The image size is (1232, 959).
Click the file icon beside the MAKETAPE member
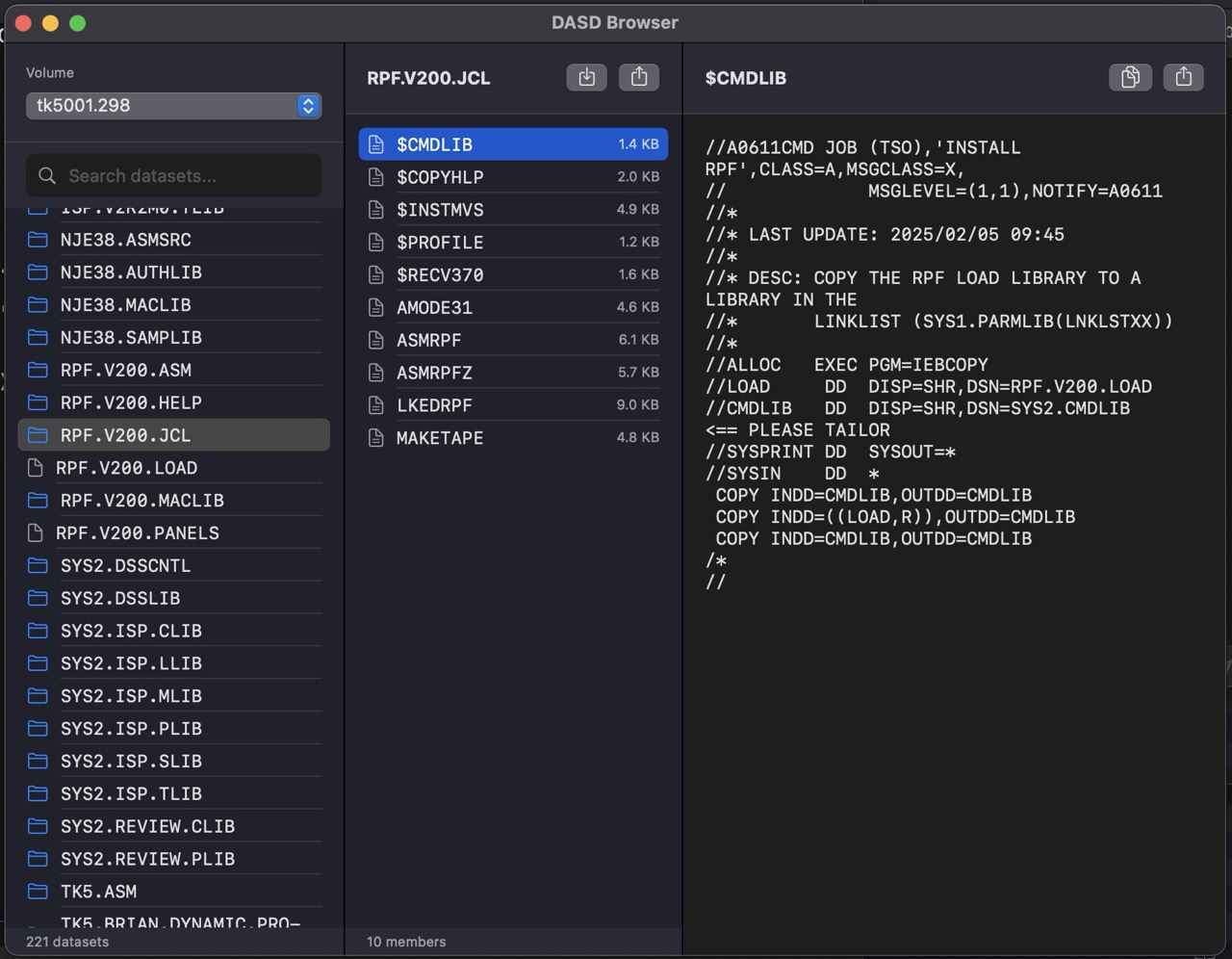[x=376, y=437]
